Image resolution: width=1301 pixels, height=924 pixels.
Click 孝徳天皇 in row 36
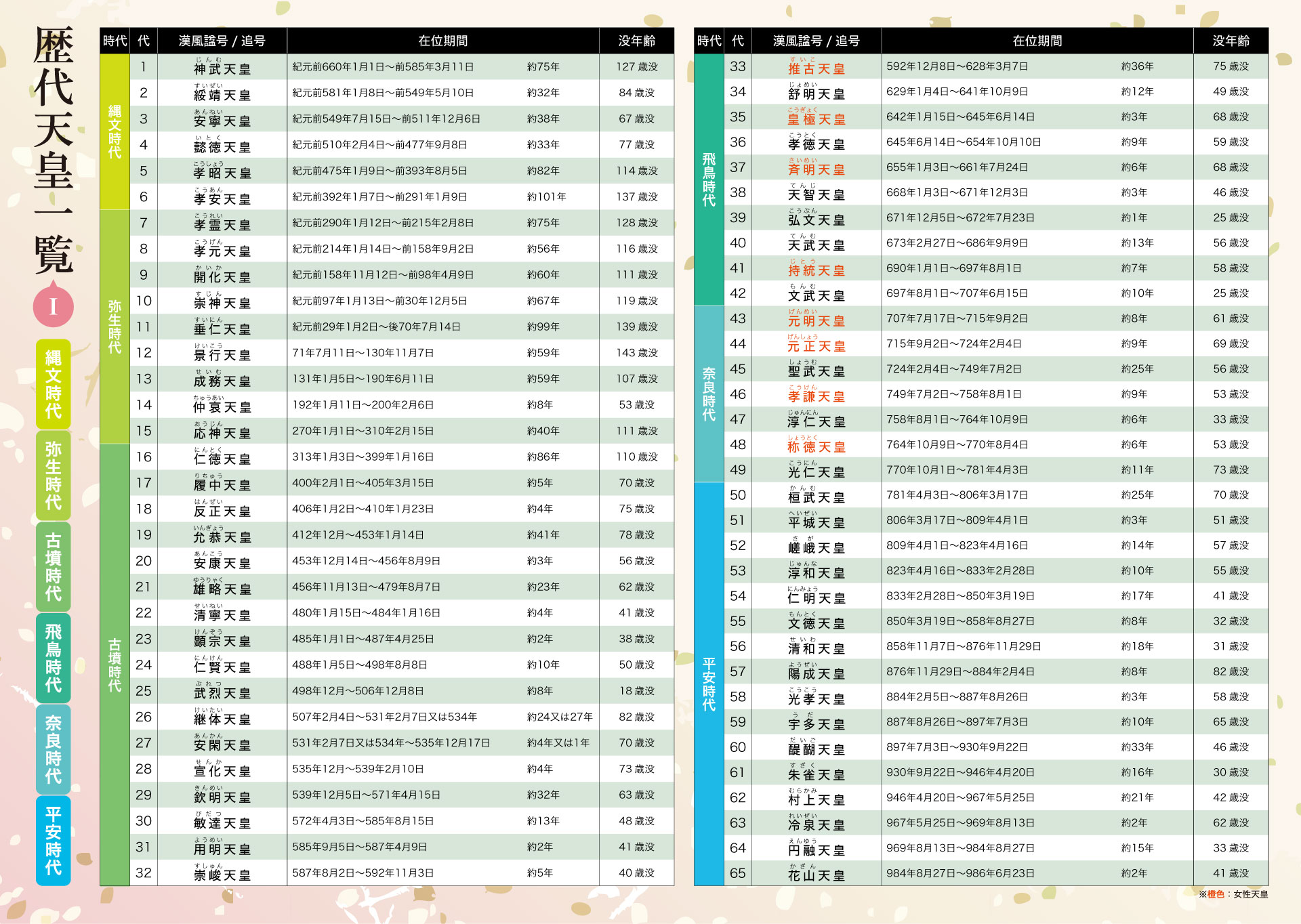pyautogui.click(x=817, y=145)
